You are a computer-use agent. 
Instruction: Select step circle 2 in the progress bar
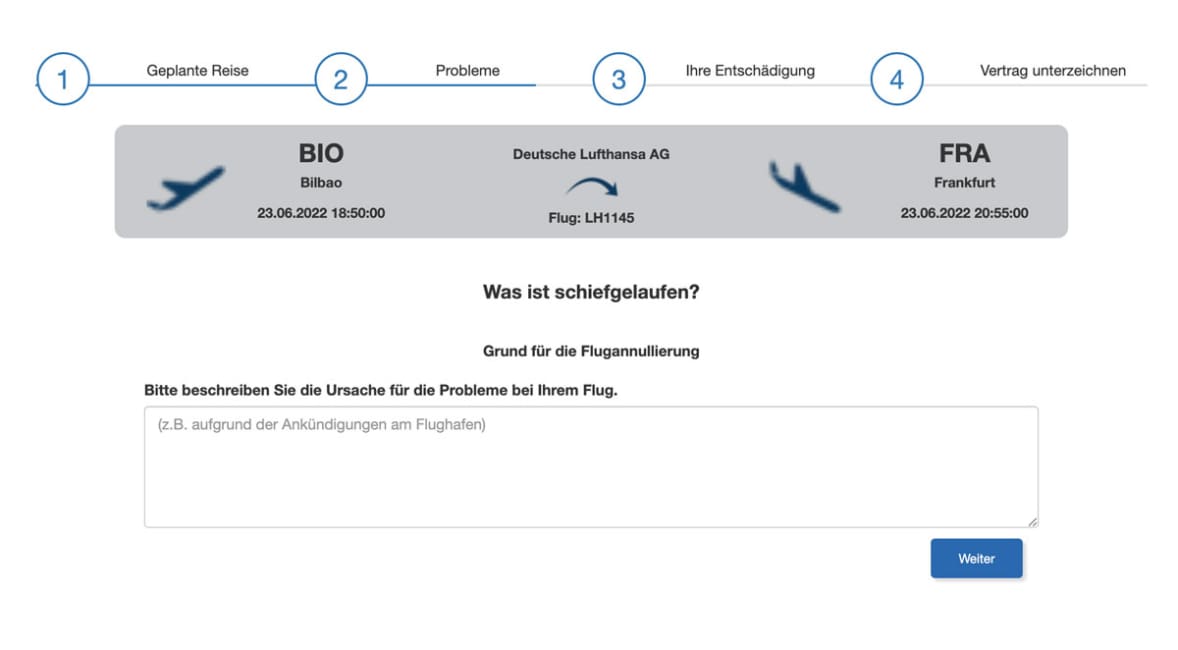[x=340, y=78]
